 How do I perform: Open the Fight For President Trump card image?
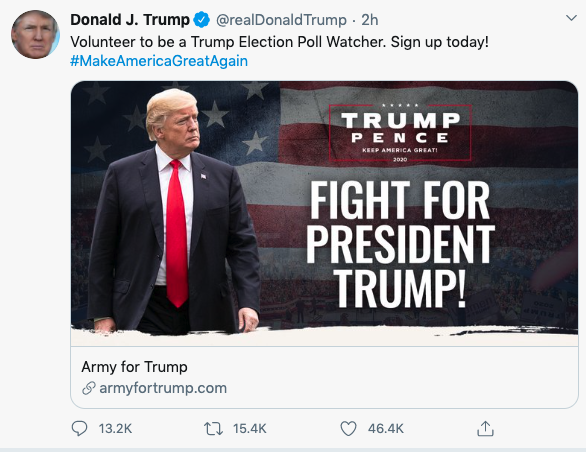[x=324, y=214]
